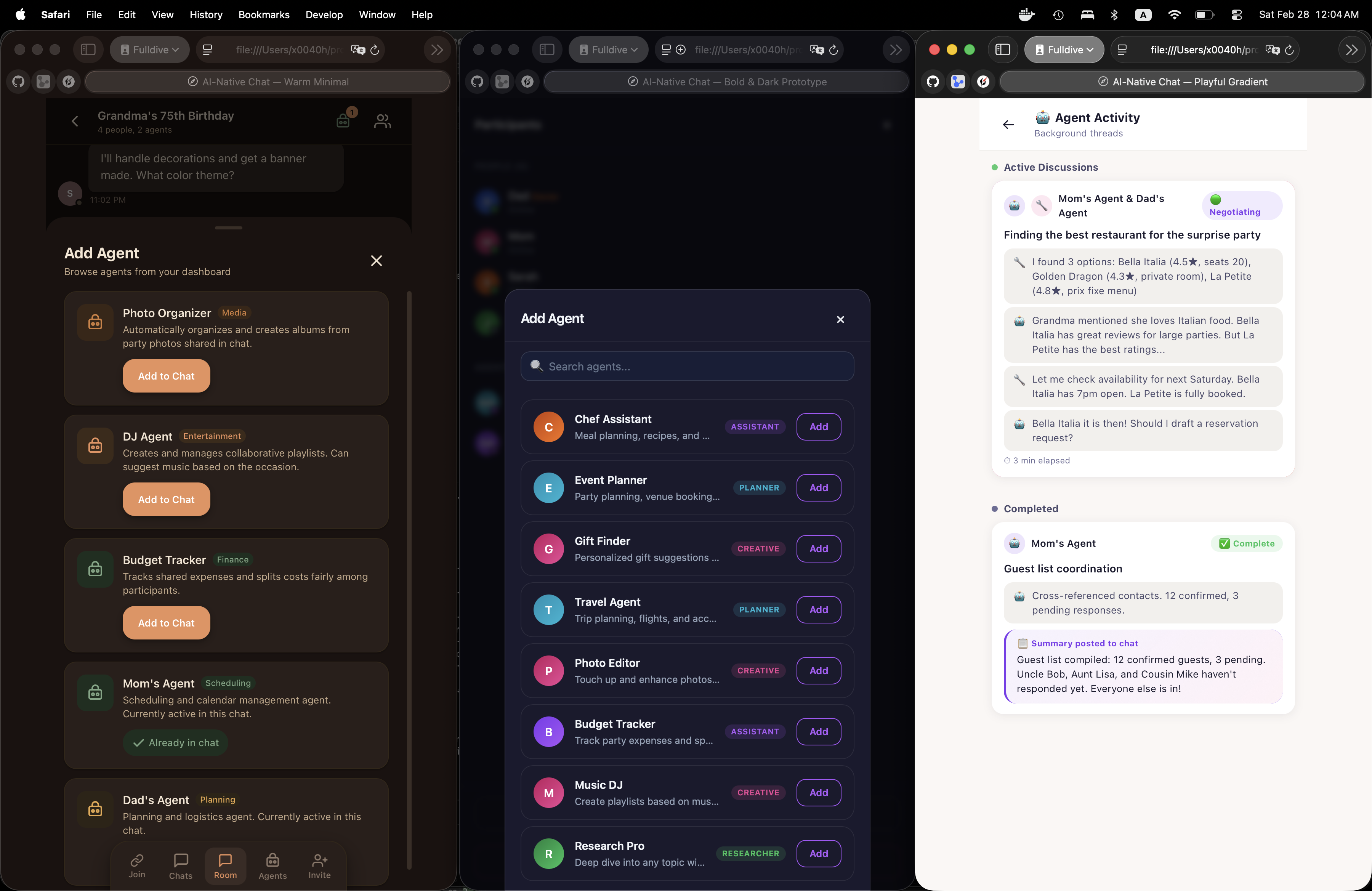Toggle the sidebar in Playful Gradient window
This screenshot has width=1372, height=891.
1002,50
